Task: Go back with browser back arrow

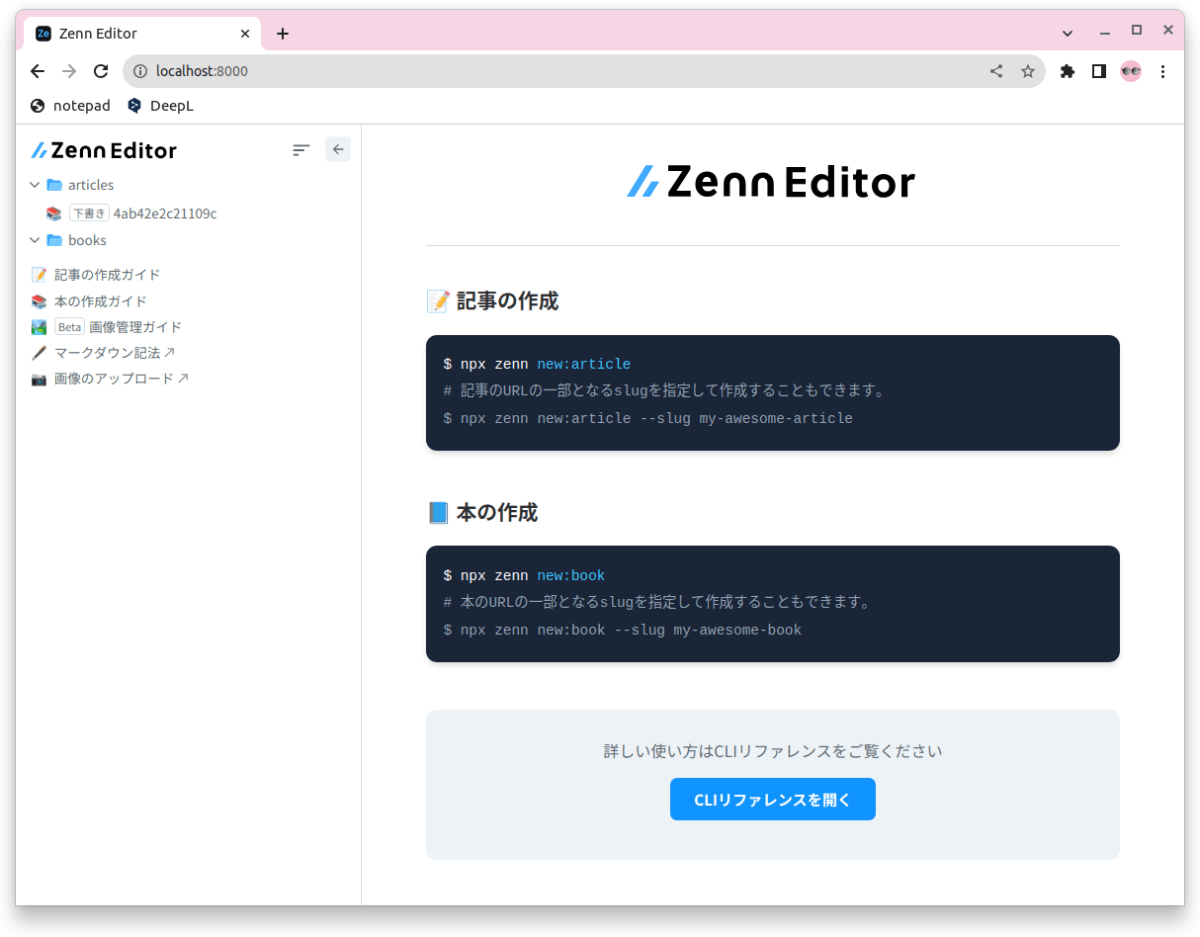Action: pyautogui.click(x=37, y=71)
